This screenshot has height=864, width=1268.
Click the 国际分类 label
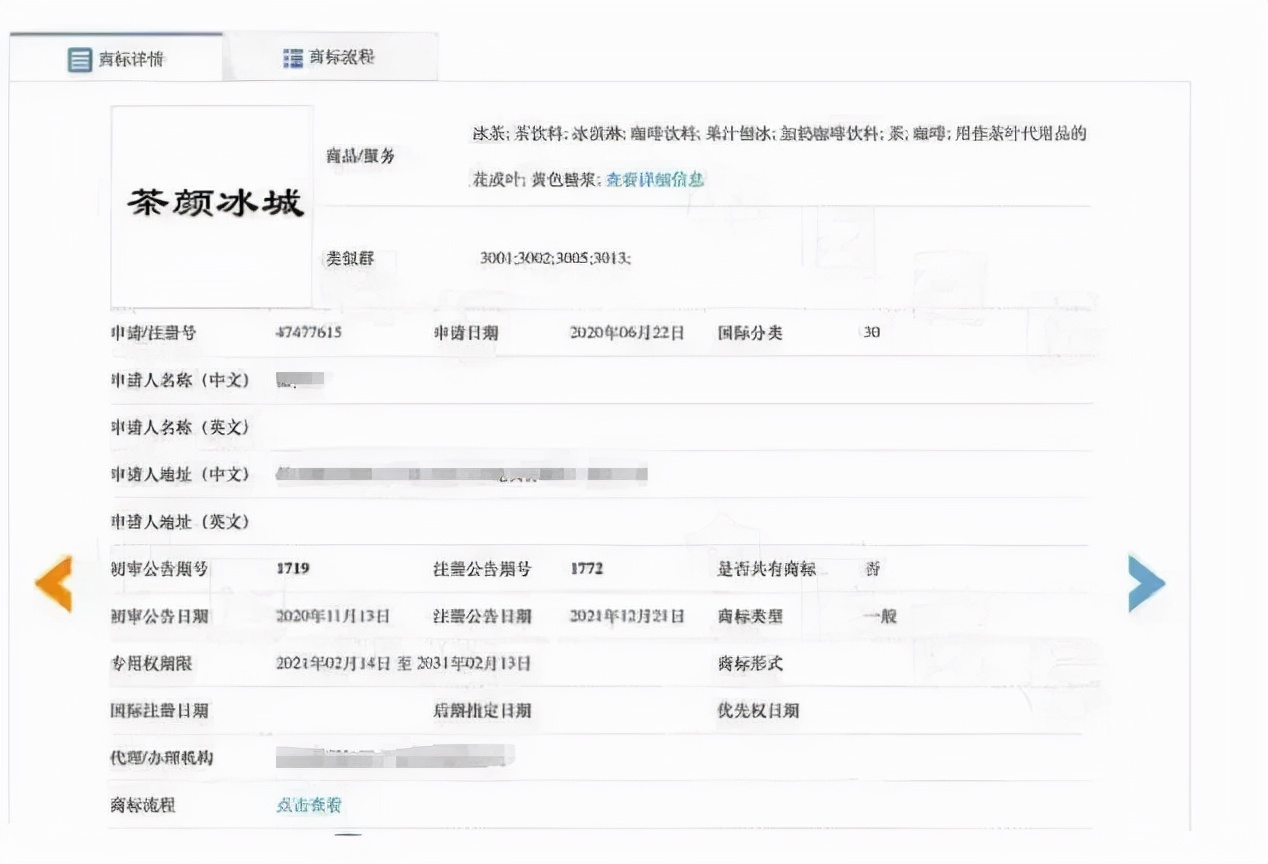750,333
